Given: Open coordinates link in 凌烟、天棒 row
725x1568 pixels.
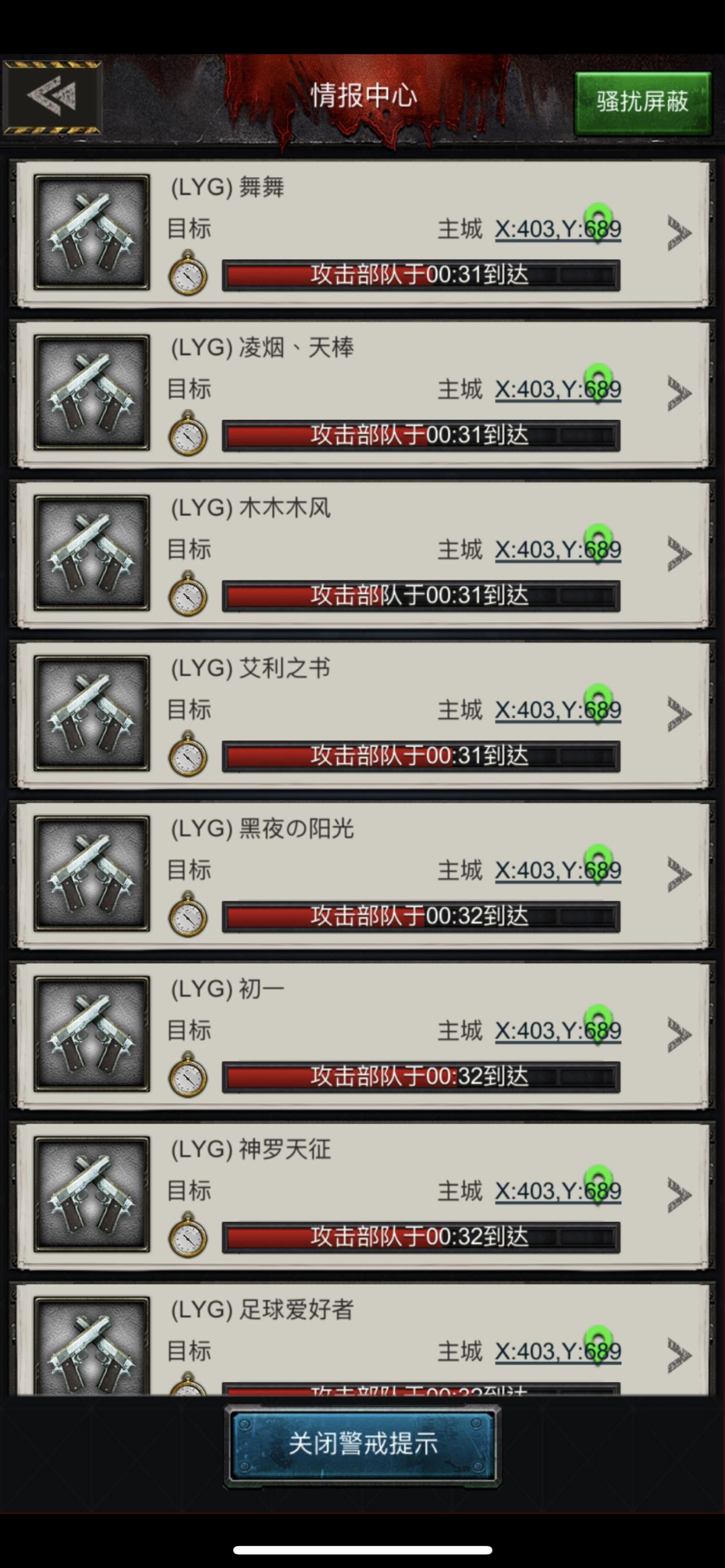Looking at the screenshot, I should tap(558, 390).
